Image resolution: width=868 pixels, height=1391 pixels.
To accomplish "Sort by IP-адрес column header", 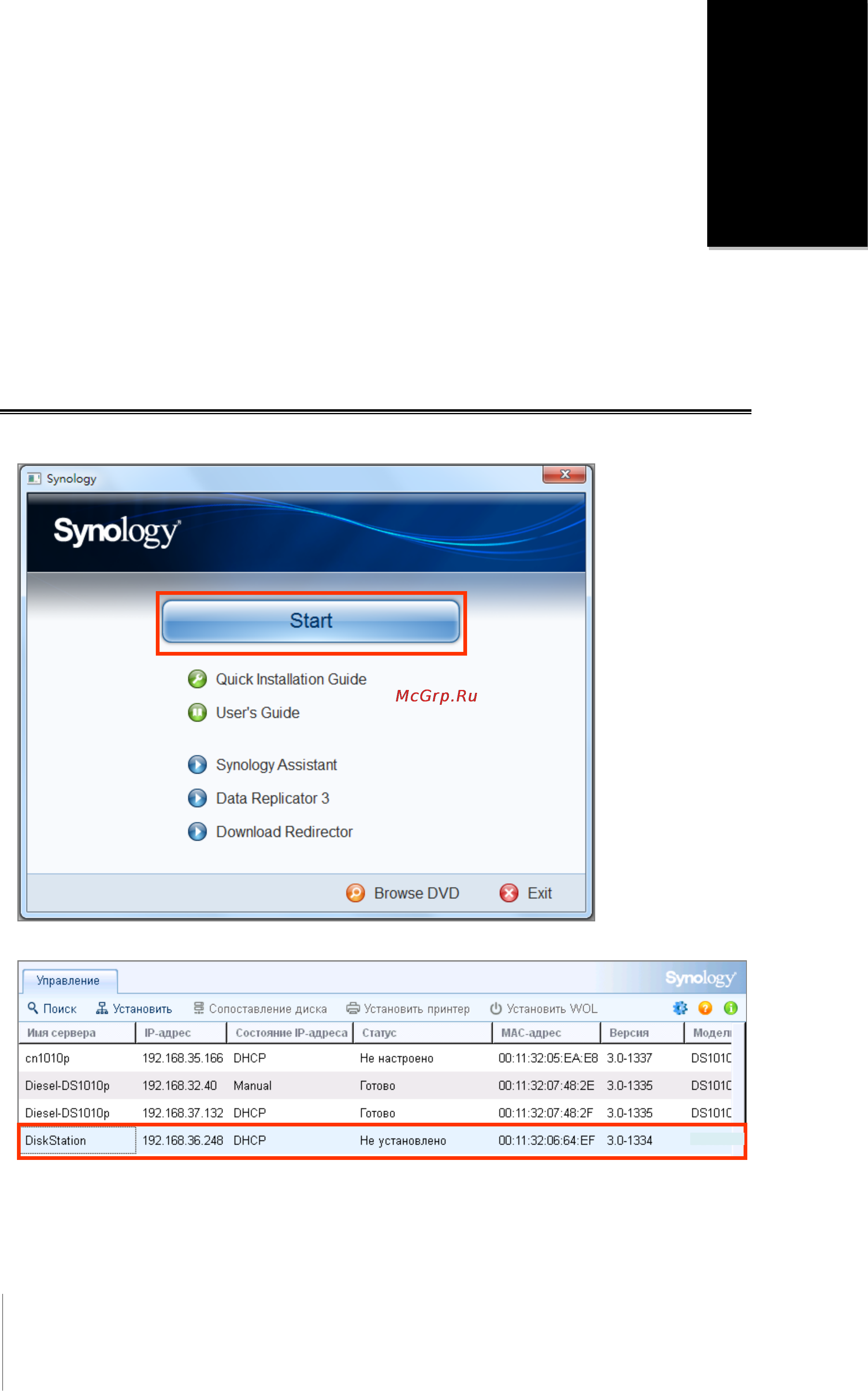I will point(181,1033).
